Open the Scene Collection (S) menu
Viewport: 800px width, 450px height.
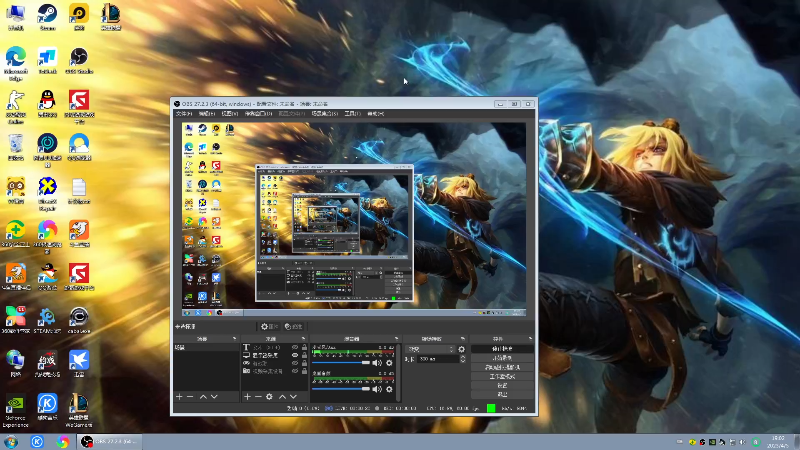(x=324, y=113)
